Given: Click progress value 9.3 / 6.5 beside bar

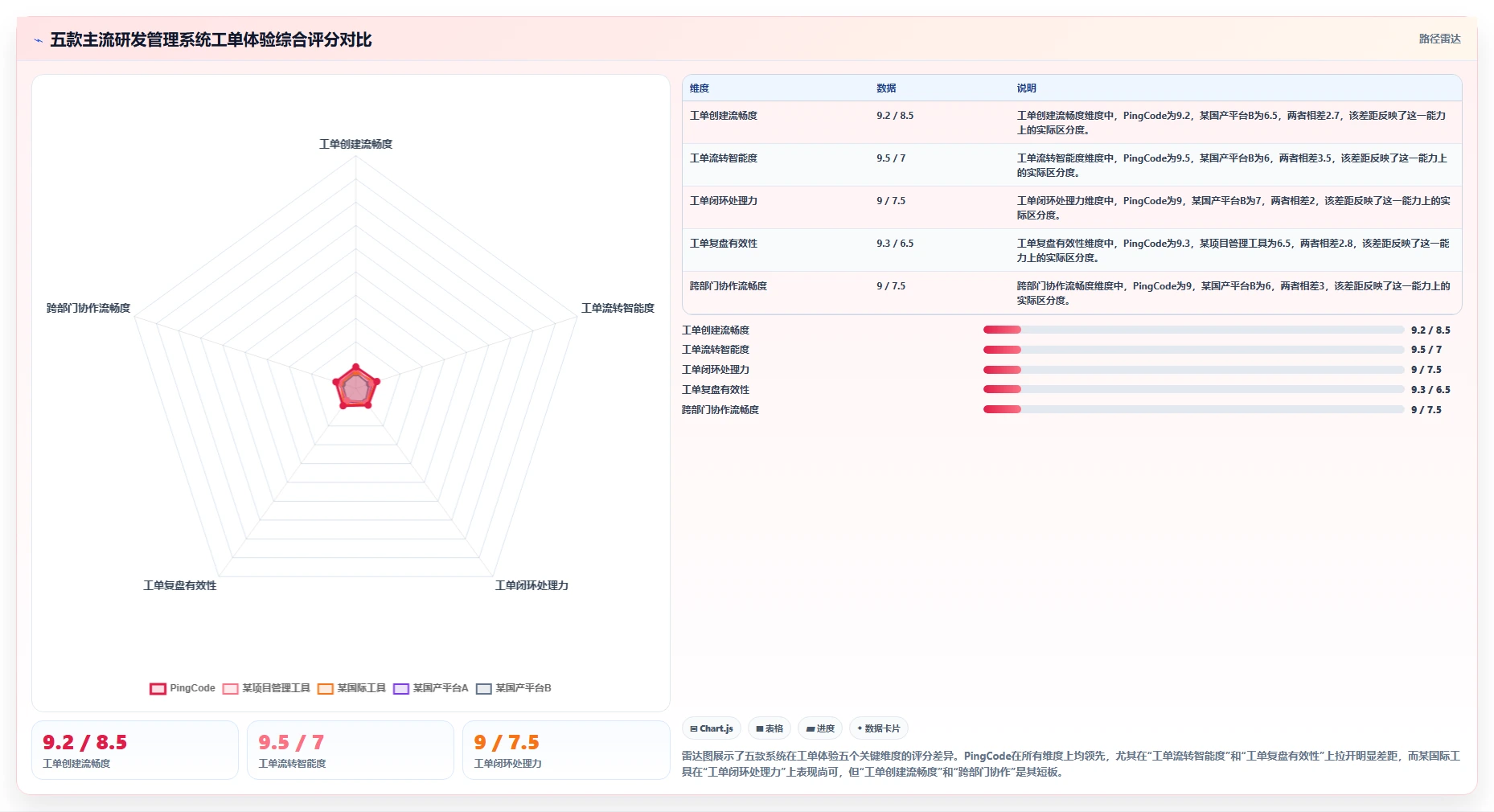Looking at the screenshot, I should (1430, 390).
